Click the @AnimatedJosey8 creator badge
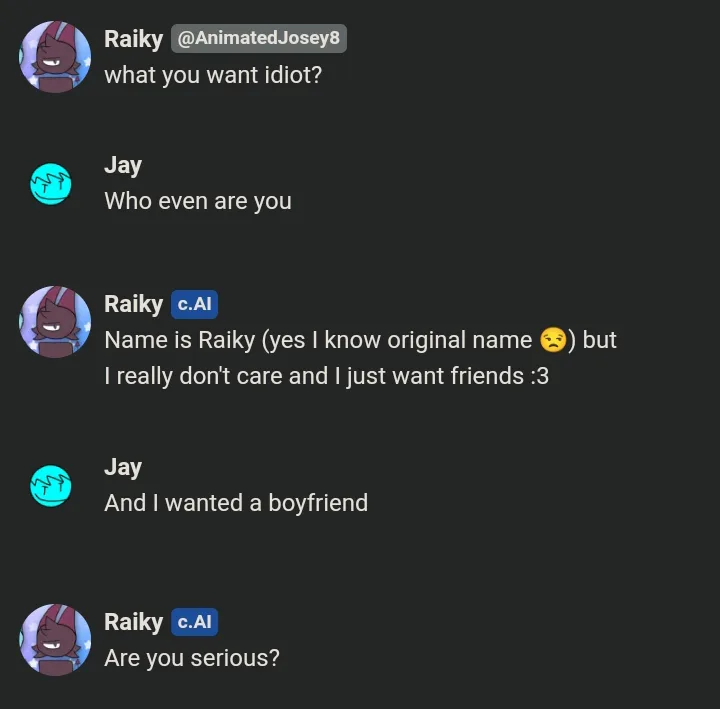Screen dimensions: 720x709 click(259, 38)
